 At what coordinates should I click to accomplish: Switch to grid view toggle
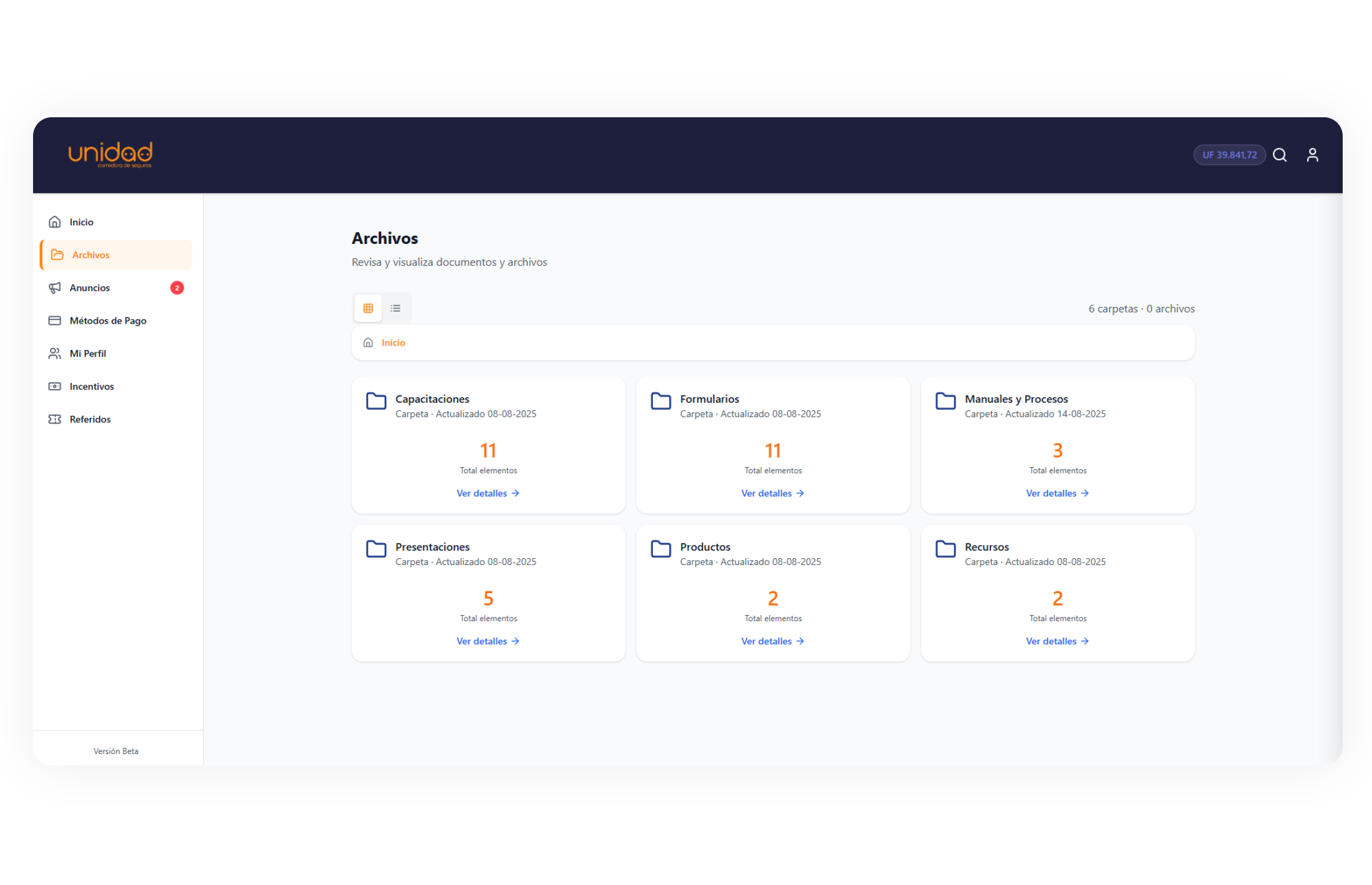coord(368,308)
